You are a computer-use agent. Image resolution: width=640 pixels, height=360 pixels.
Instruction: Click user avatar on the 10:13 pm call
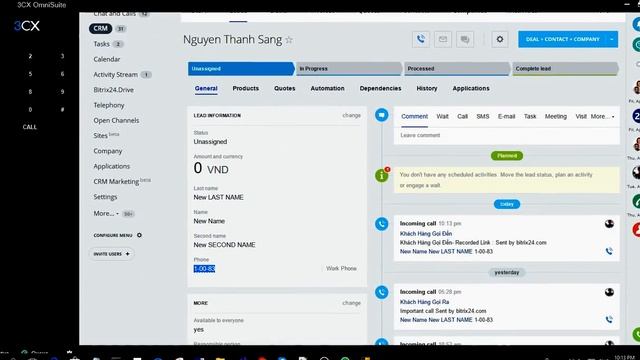tap(609, 224)
